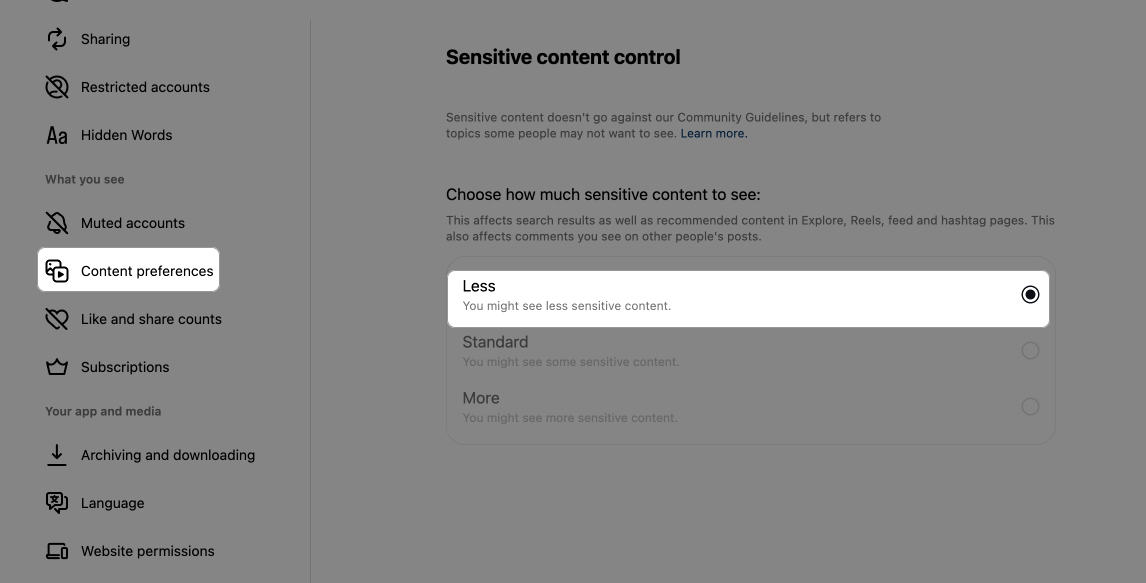This screenshot has height=583, width=1146.
Task: Go to Like and share counts settings
Action: (x=150, y=319)
